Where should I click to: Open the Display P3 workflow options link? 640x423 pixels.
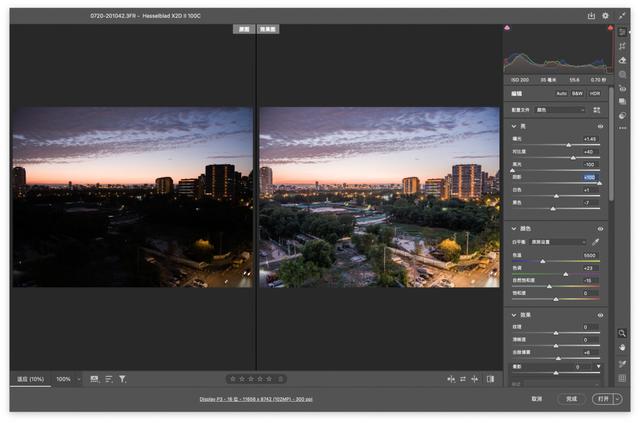coord(256,399)
